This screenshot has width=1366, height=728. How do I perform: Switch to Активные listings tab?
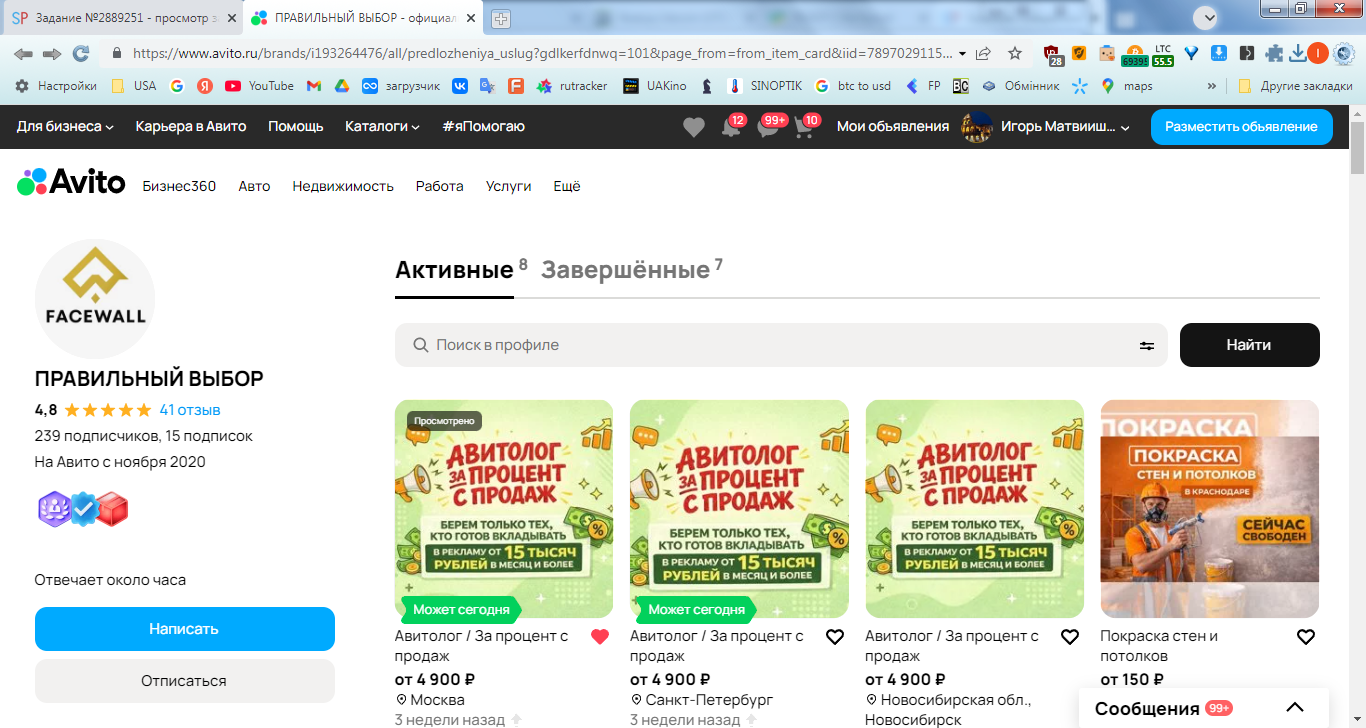(x=454, y=269)
